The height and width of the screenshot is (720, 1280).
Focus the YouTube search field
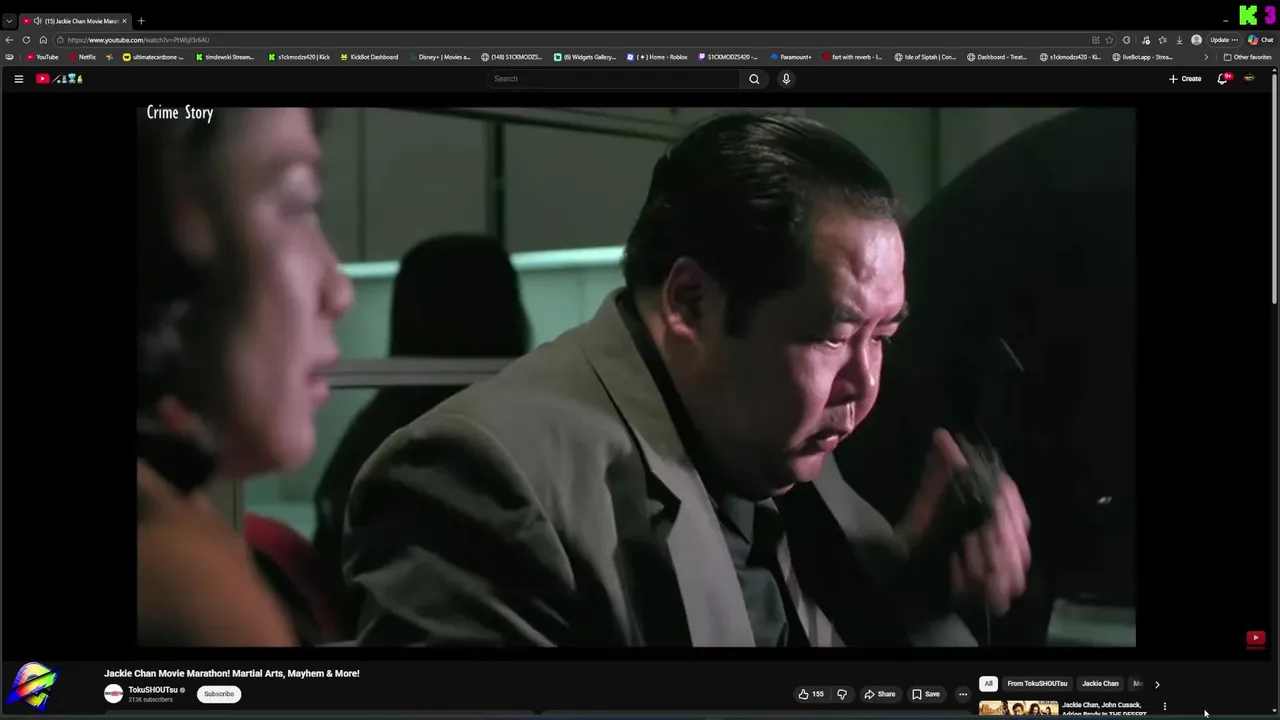(x=614, y=79)
